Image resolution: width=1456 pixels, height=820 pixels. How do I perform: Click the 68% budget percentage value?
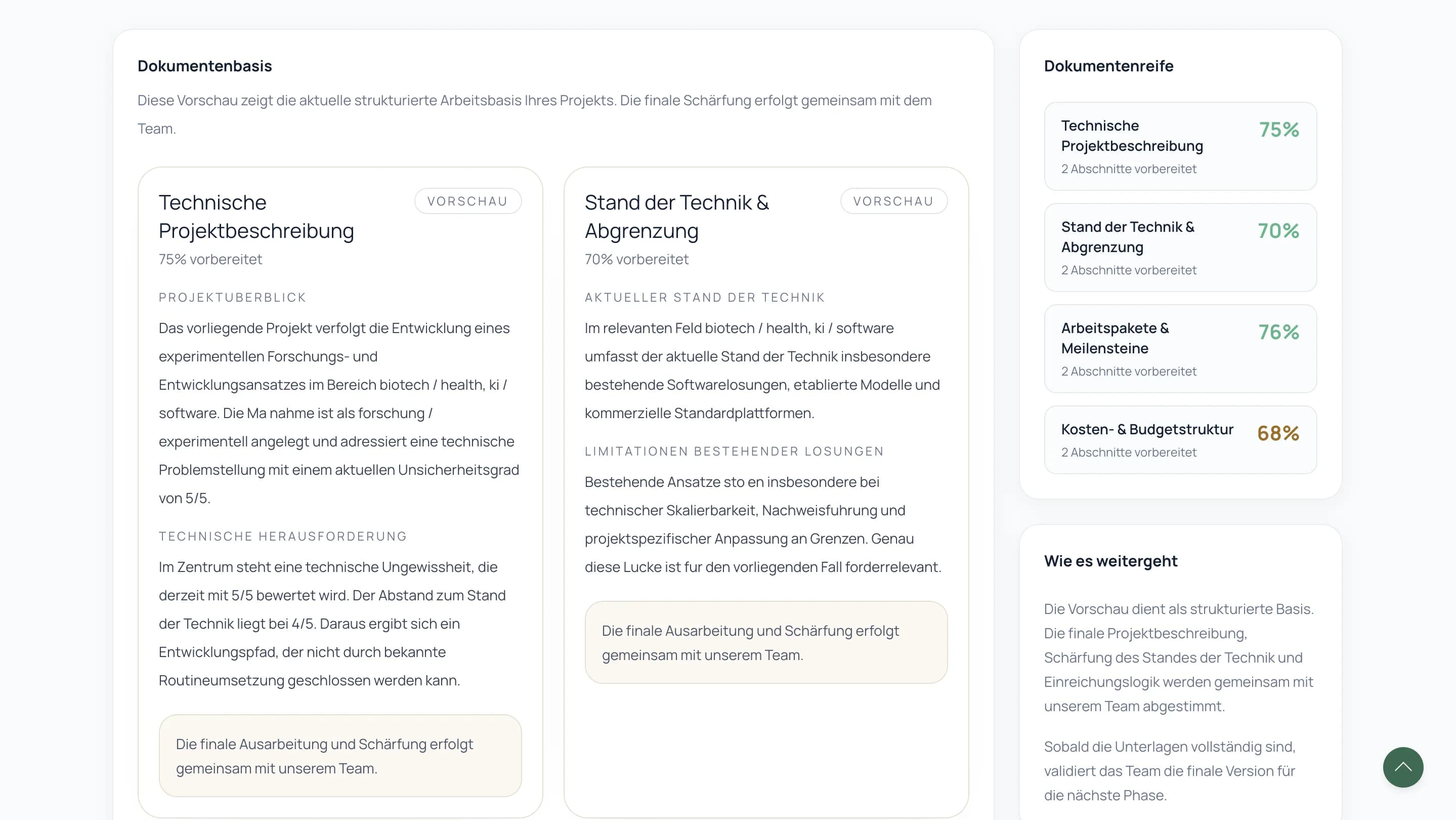(1278, 433)
